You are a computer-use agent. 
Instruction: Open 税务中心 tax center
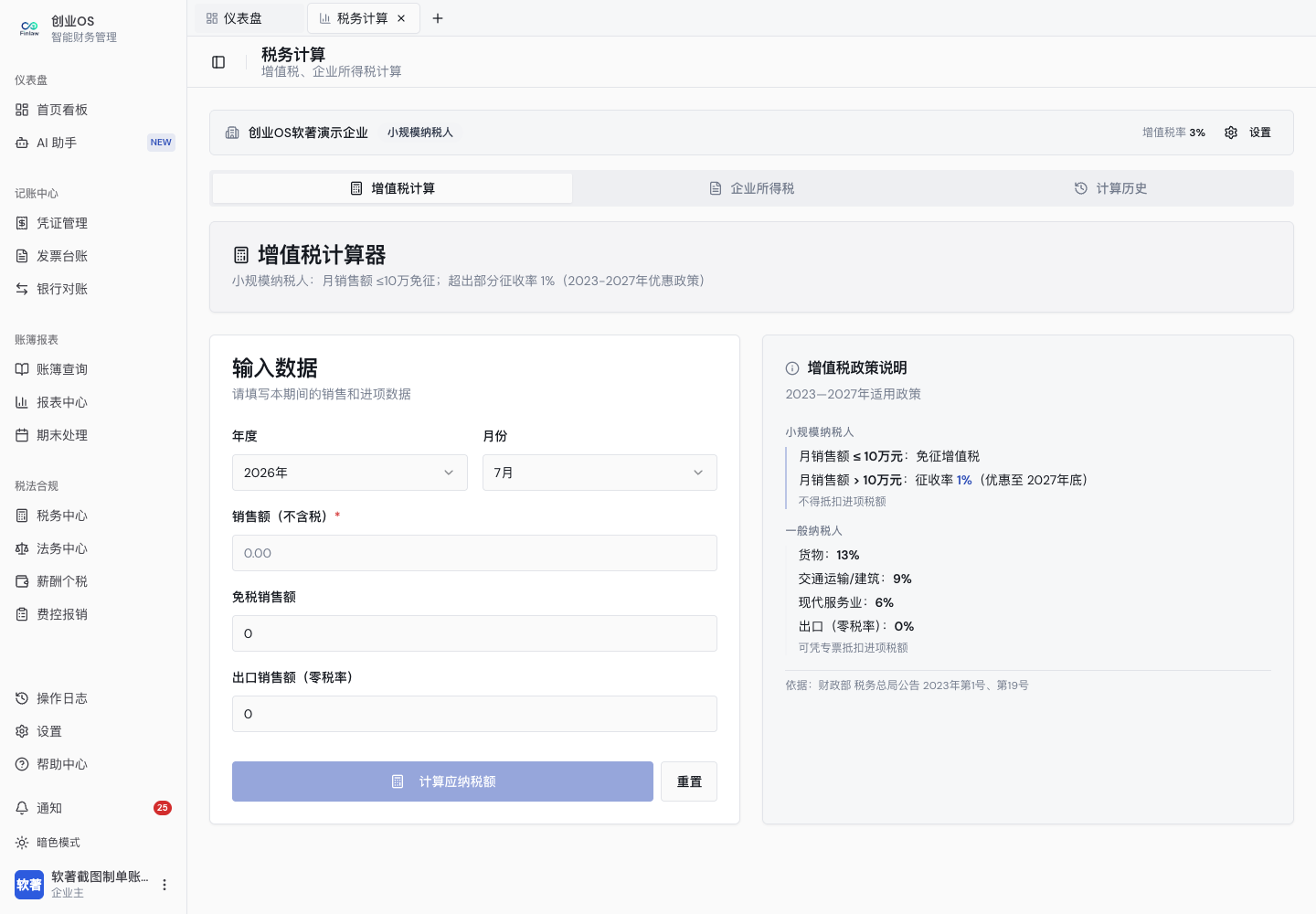[x=92, y=515]
